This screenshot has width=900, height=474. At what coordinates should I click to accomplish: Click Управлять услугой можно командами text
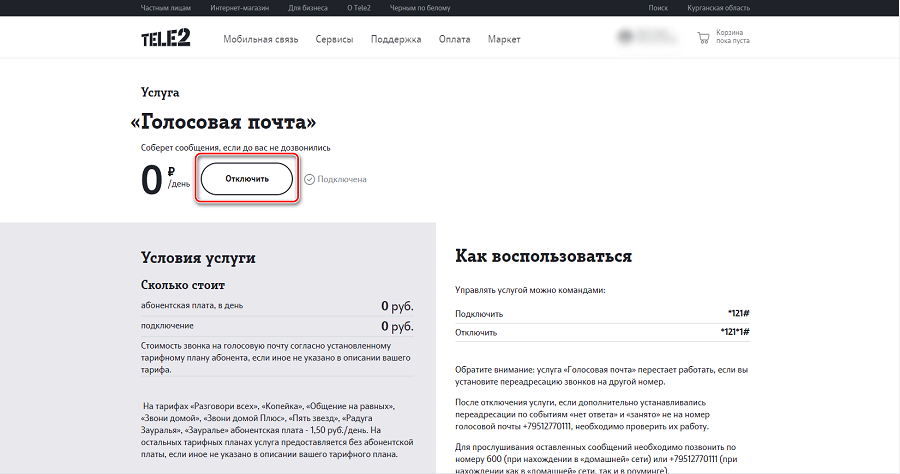530,290
